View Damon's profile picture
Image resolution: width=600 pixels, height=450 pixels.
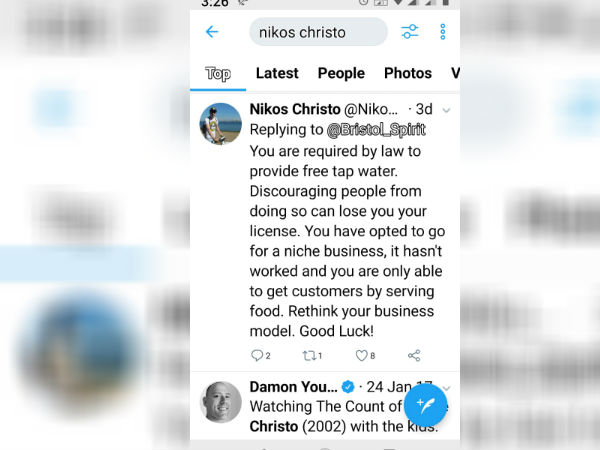pyautogui.click(x=221, y=402)
